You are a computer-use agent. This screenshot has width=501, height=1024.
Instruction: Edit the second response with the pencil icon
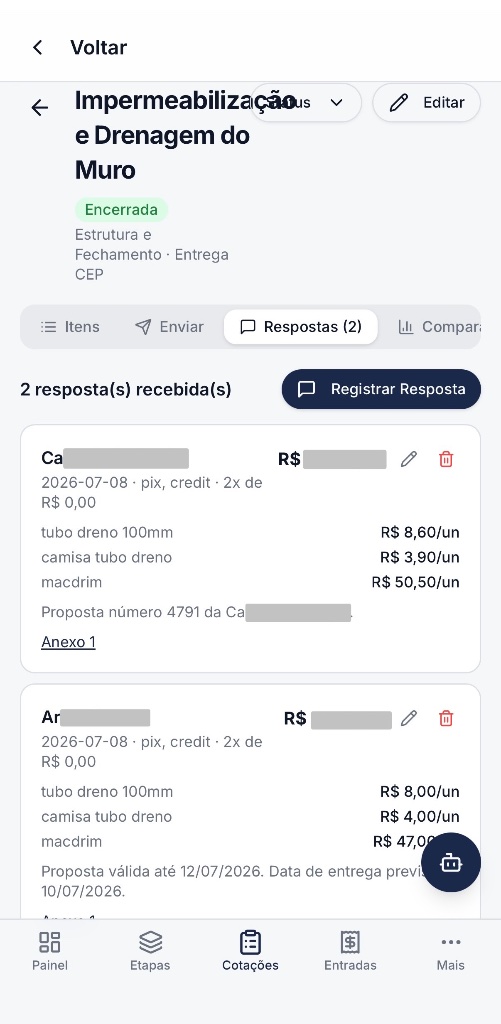pos(409,718)
